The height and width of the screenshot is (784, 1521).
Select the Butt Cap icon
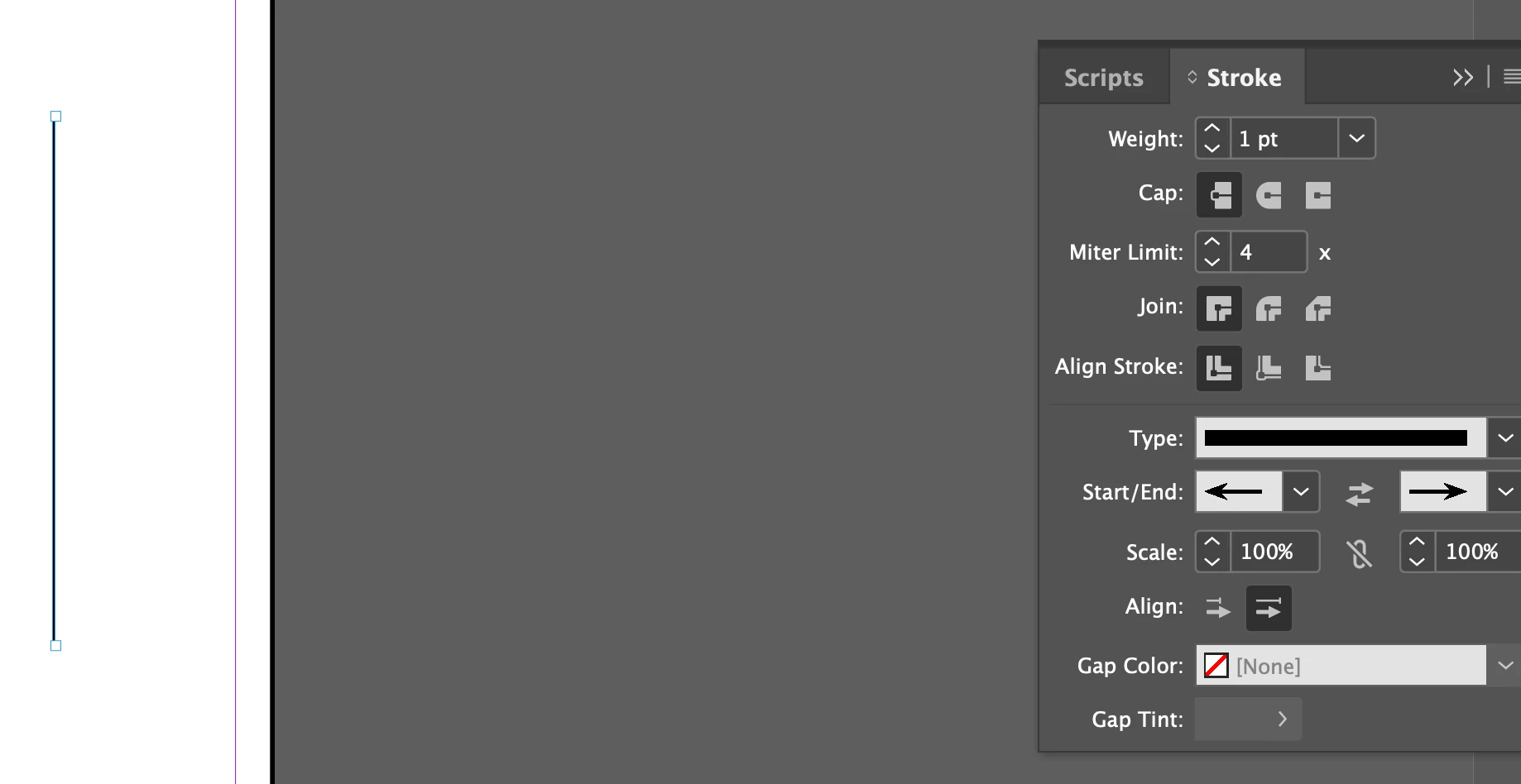click(x=1219, y=195)
